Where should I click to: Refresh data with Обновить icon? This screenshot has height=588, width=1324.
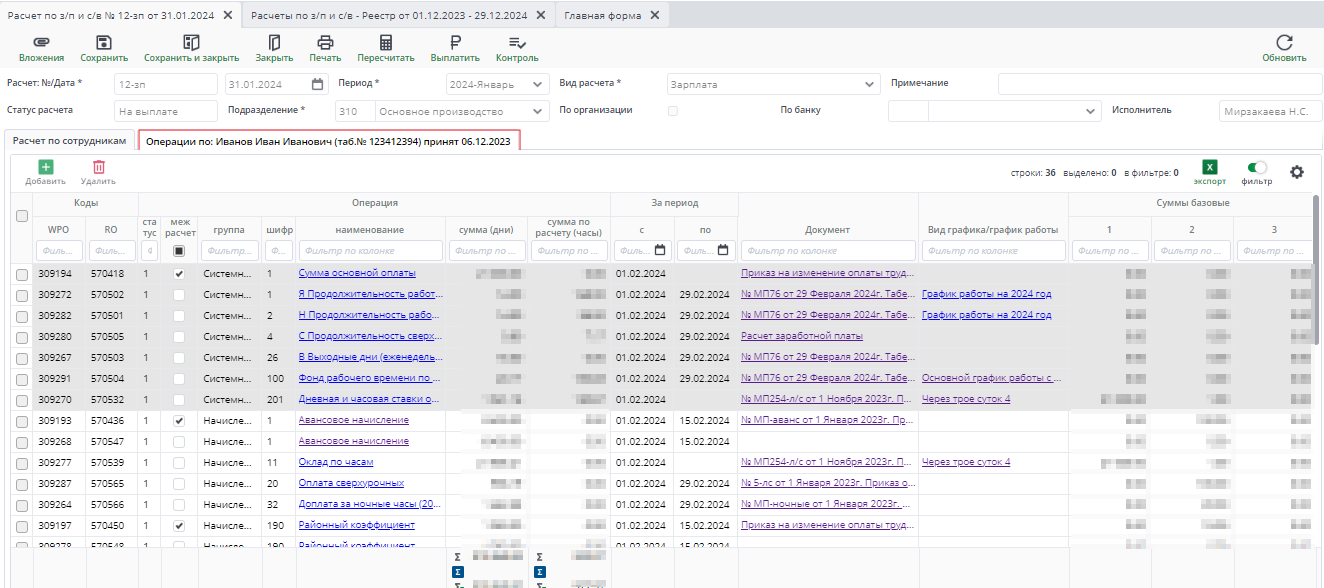coord(1284,43)
